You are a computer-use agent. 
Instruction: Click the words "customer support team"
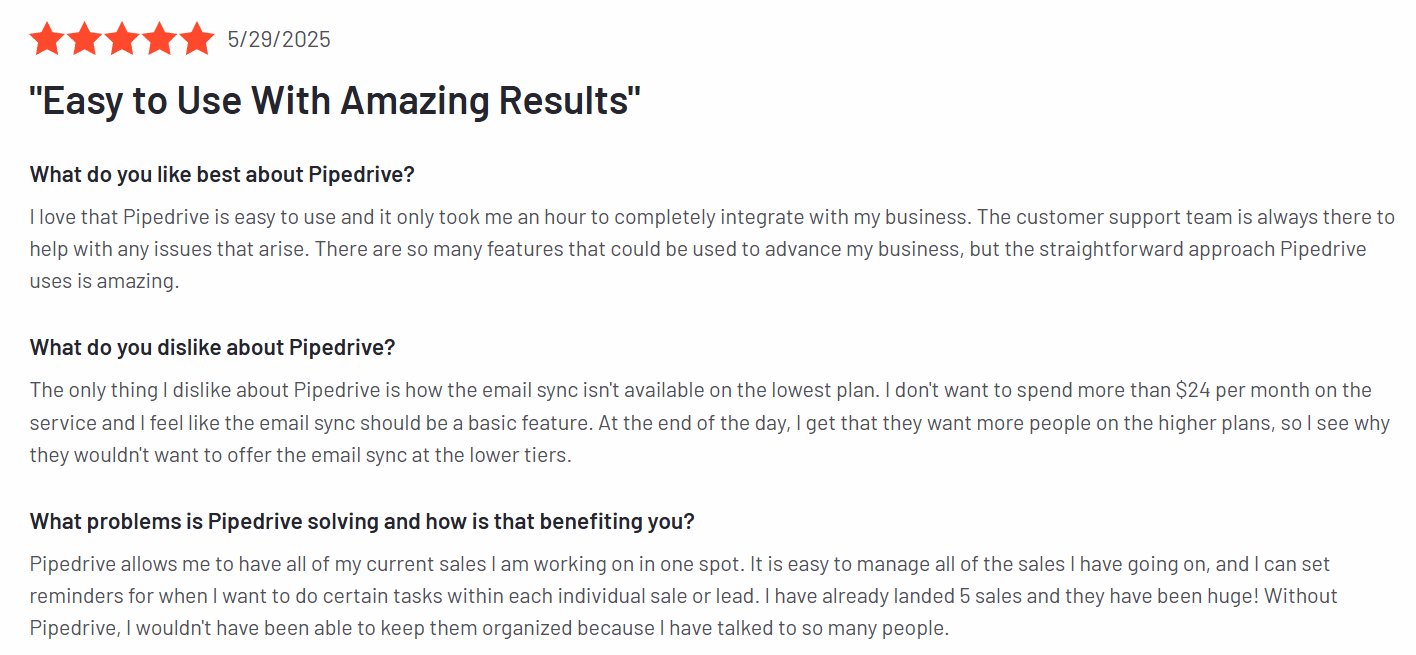[x=1118, y=217]
